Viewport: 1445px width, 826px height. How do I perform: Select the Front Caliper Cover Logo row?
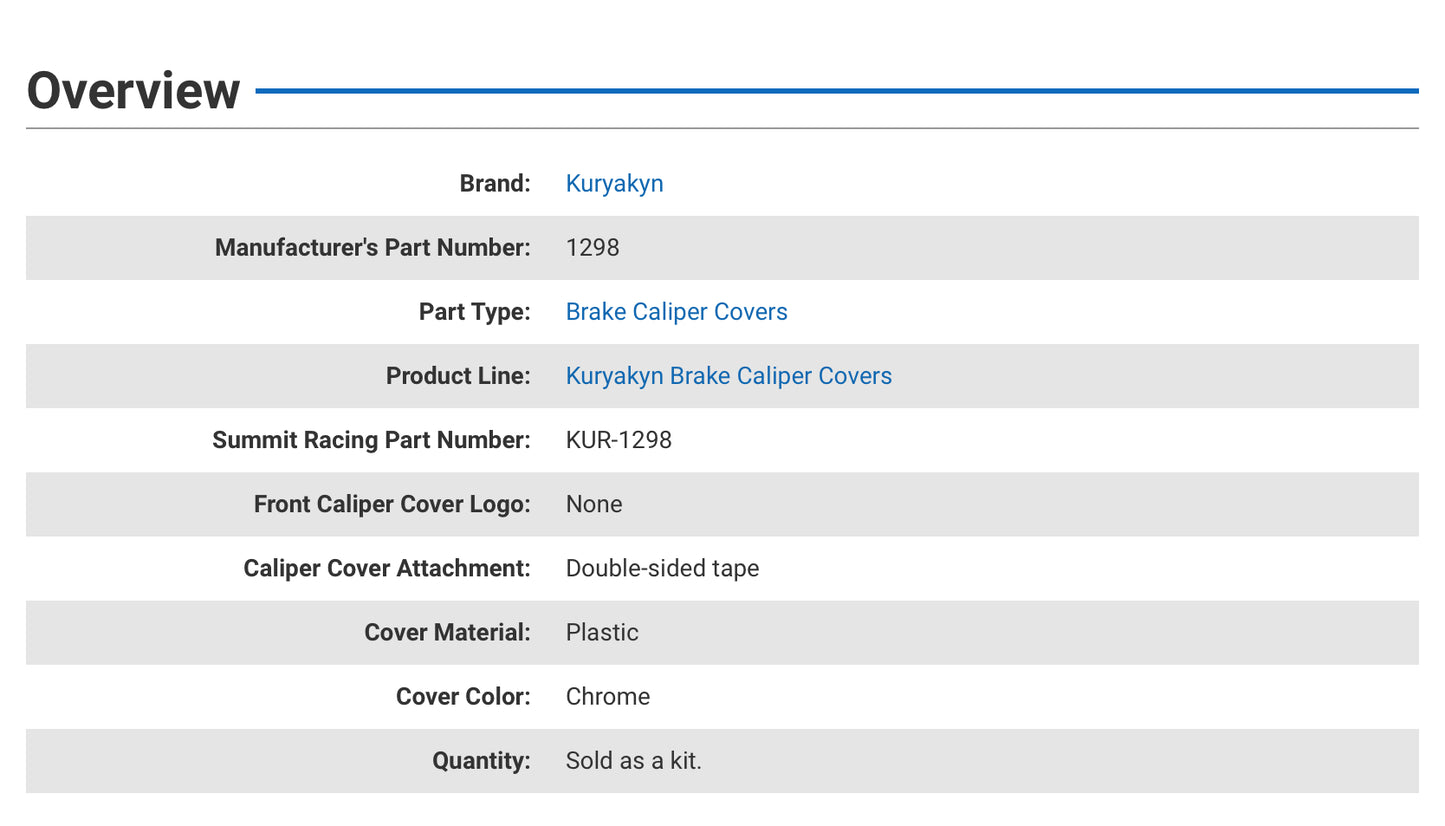(392, 504)
